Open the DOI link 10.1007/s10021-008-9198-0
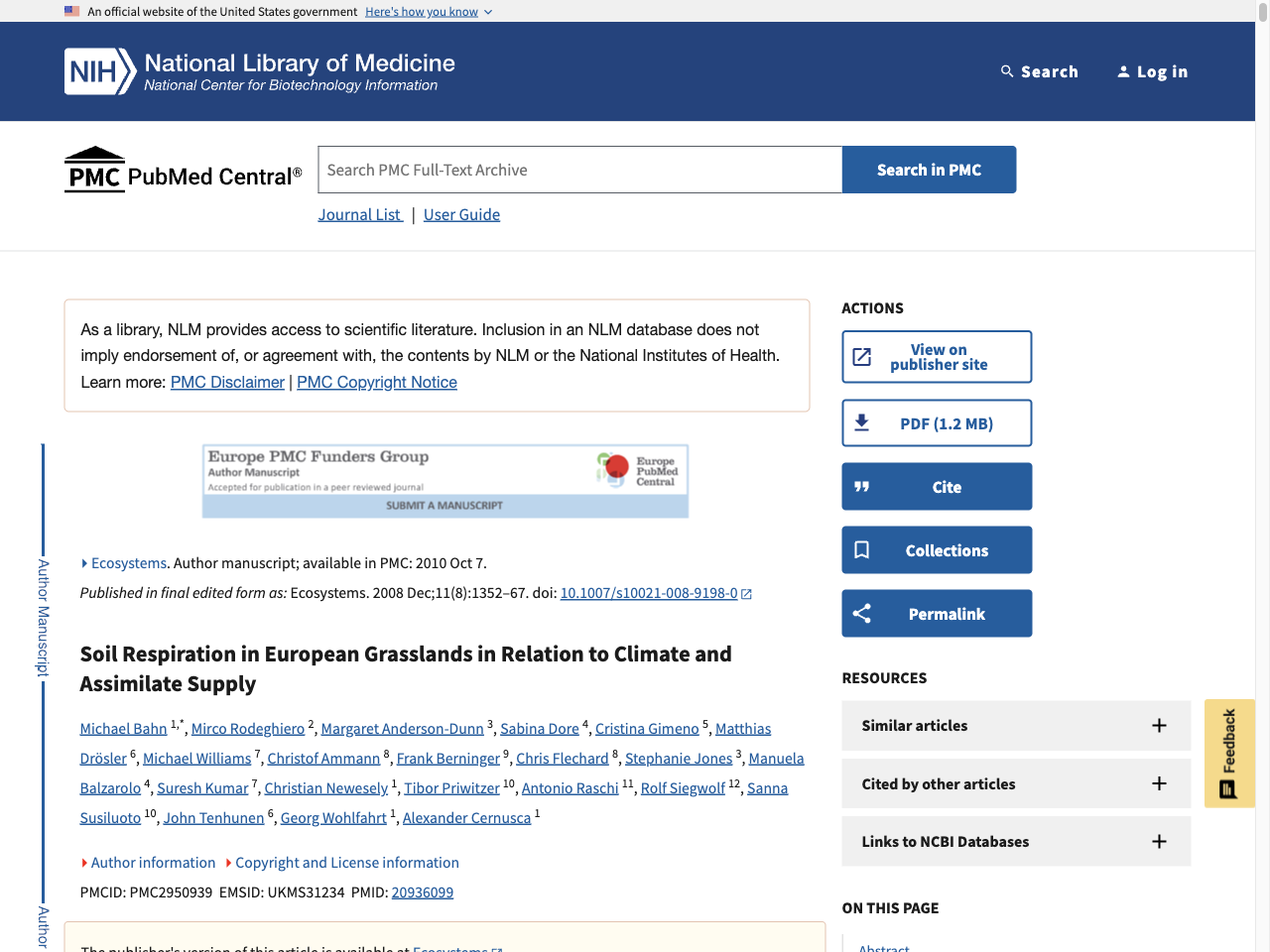1270x952 pixels. pyautogui.click(x=649, y=593)
